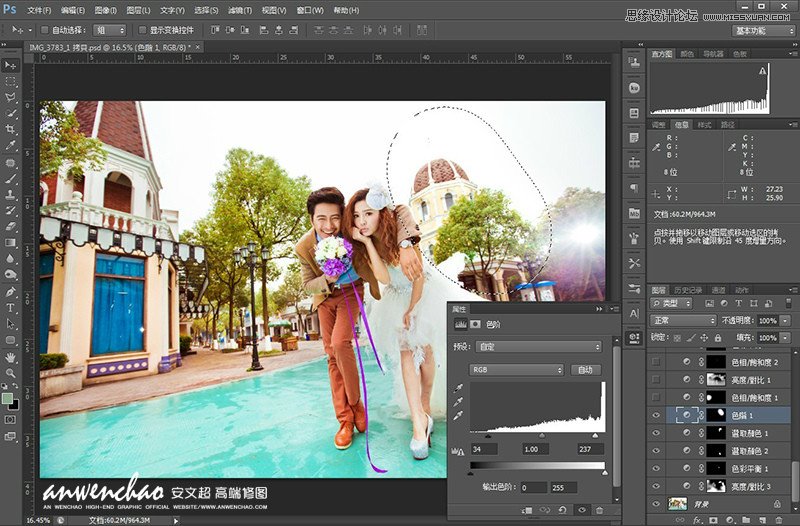The width and height of the screenshot is (800, 526).
Task: Enable 自动选择 checkbox in options bar
Action: (44, 30)
